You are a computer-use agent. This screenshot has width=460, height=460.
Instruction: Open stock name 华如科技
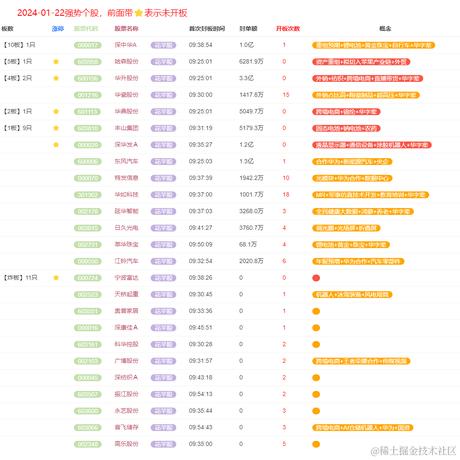coord(126,195)
